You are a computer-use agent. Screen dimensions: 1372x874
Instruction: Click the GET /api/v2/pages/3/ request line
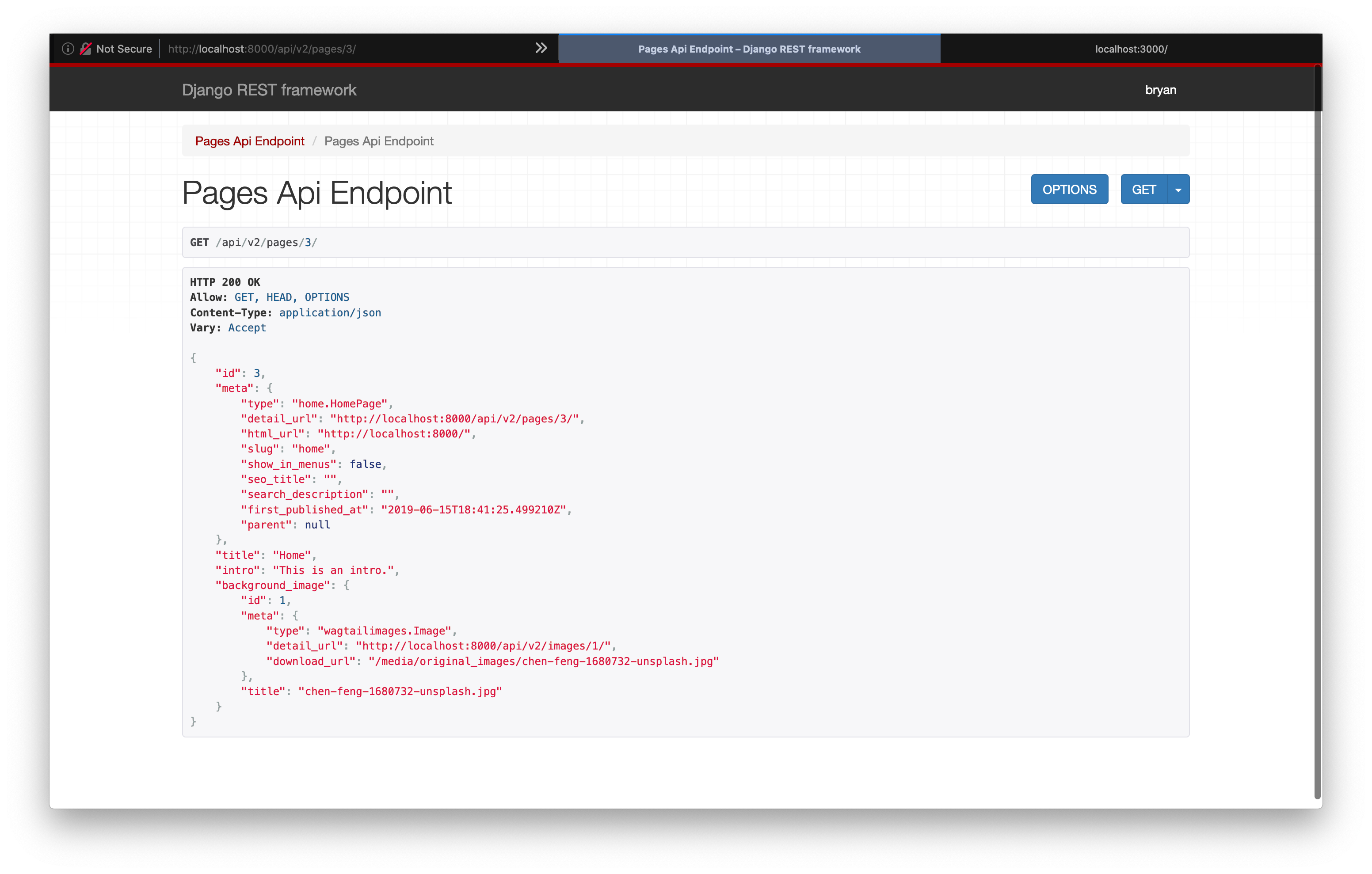[x=254, y=243]
